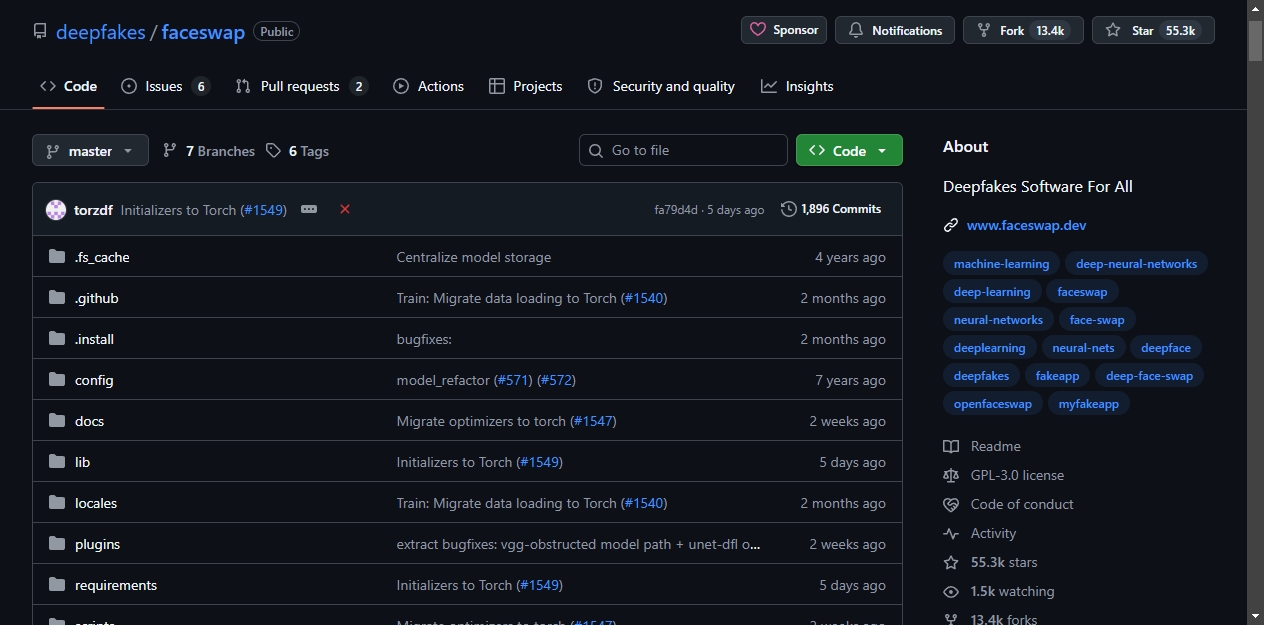Open #571 pull request link
The image size is (1264, 625).
point(513,380)
